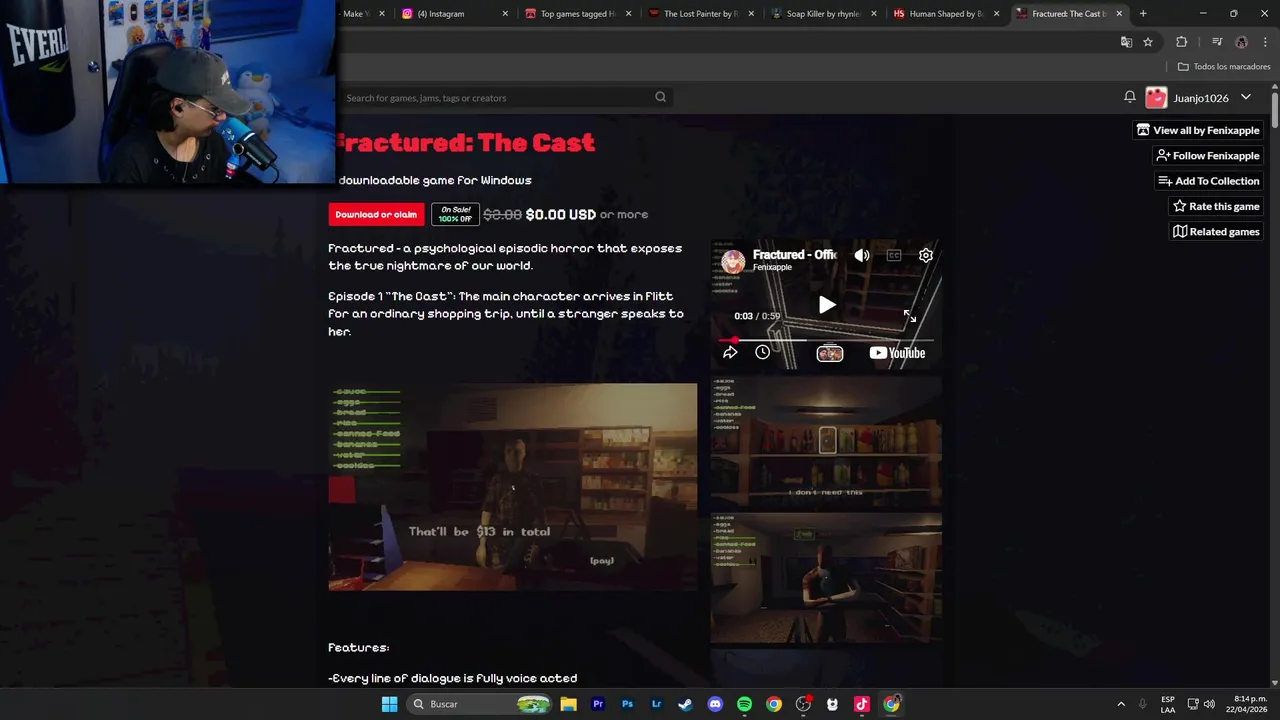Rate this game
The width and height of the screenshot is (1280, 720).
click(1216, 206)
